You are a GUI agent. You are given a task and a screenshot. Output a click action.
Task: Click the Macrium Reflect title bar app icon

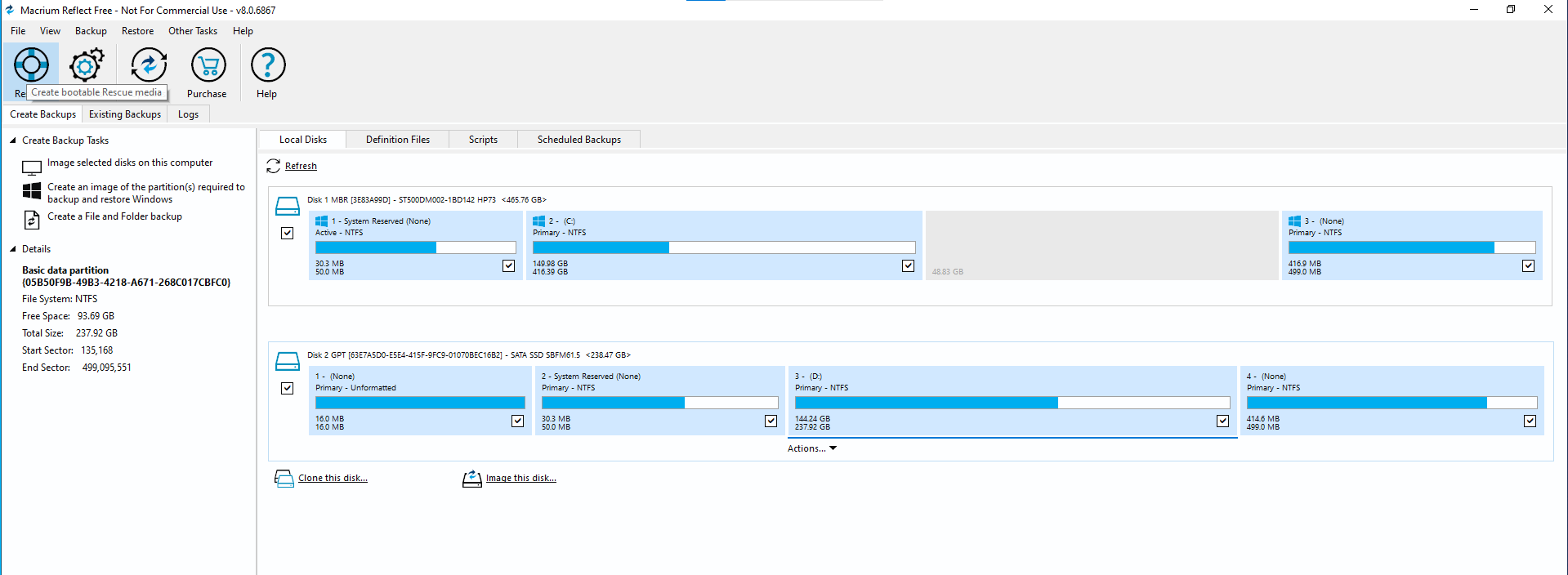pyautogui.click(x=10, y=10)
